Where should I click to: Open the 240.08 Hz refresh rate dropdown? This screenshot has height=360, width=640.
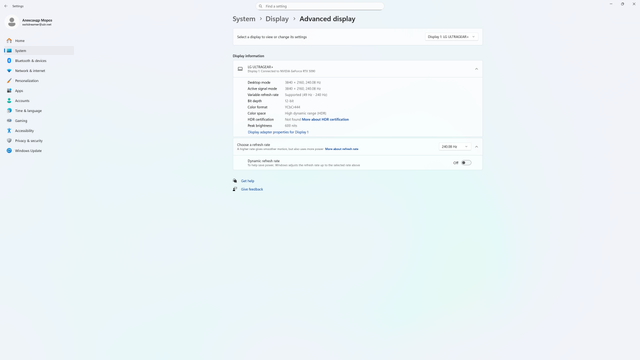(x=455, y=147)
